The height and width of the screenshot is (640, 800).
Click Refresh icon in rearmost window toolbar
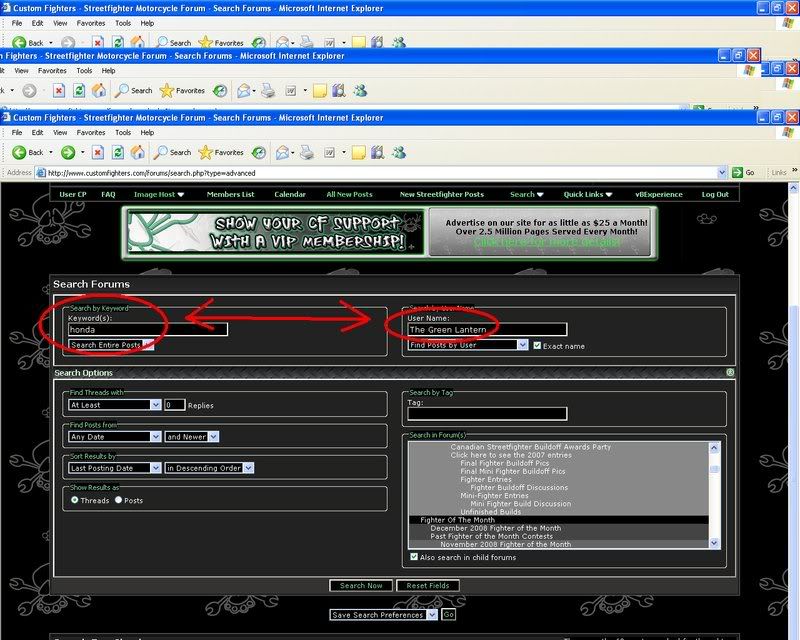(118, 42)
